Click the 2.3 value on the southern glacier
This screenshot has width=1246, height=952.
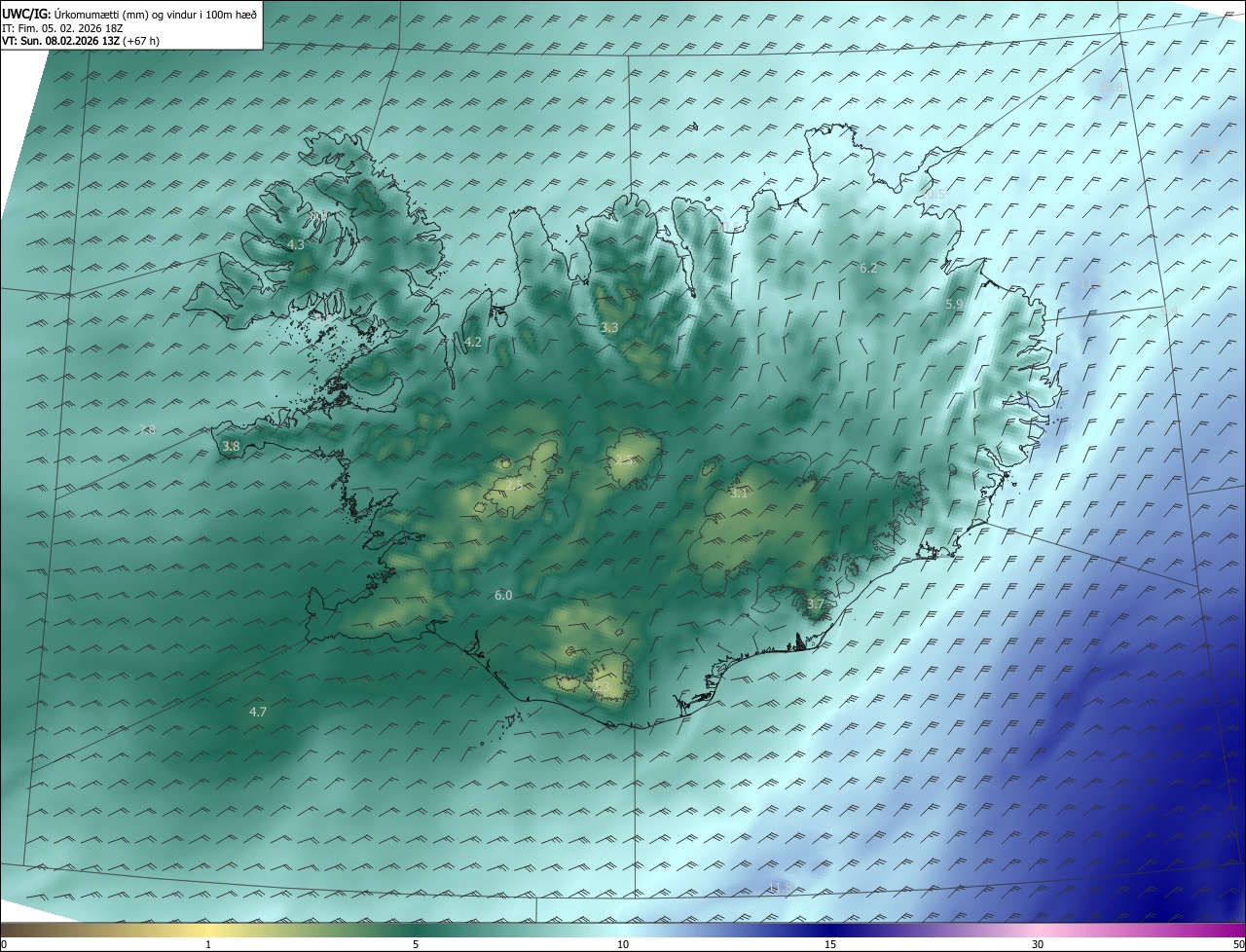601,687
